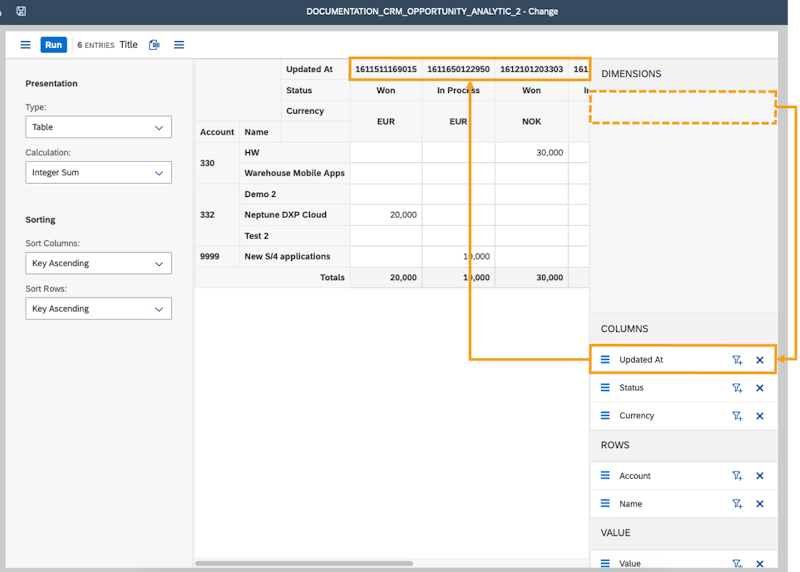Open the list menu icon after copy icon
800x572 pixels.
pyautogui.click(x=179, y=45)
